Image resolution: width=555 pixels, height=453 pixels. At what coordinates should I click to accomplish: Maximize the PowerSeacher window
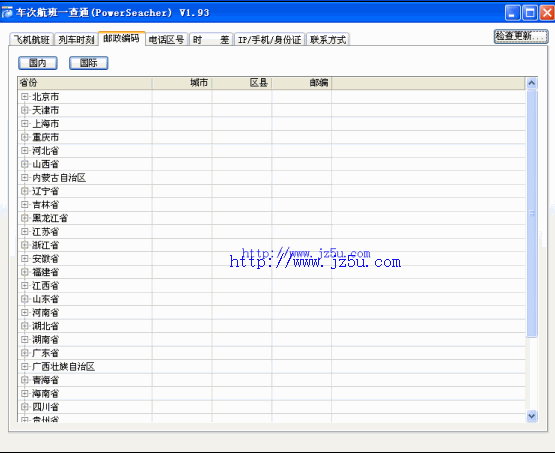pos(530,13)
